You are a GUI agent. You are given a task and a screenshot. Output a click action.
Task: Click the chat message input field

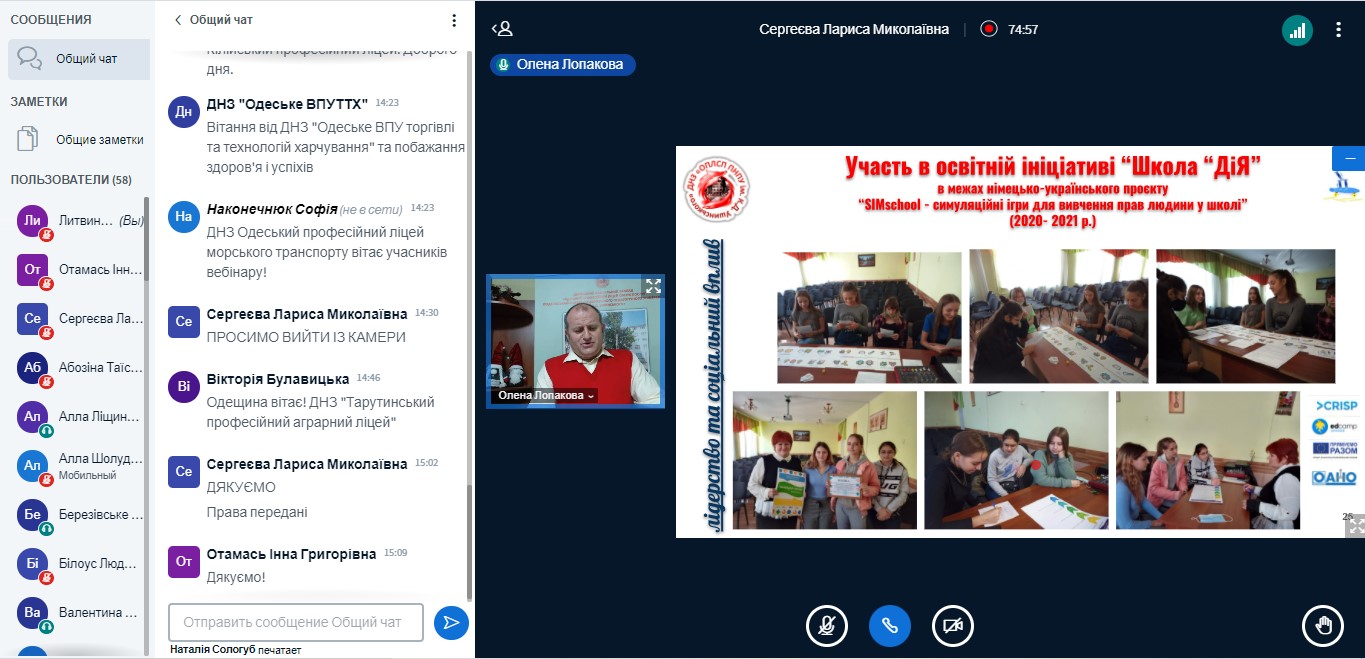tap(296, 622)
